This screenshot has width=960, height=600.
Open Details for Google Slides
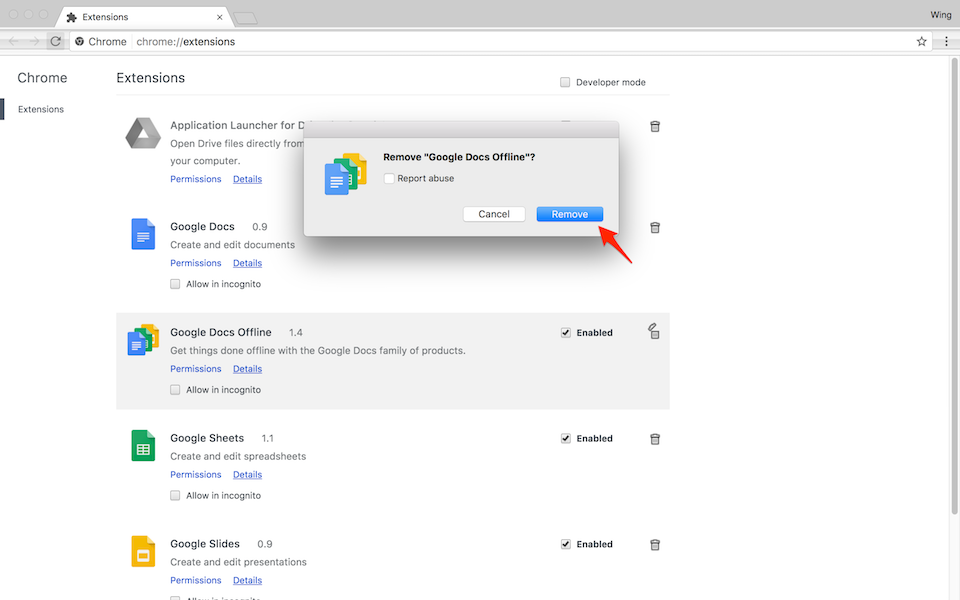pyautogui.click(x=247, y=580)
